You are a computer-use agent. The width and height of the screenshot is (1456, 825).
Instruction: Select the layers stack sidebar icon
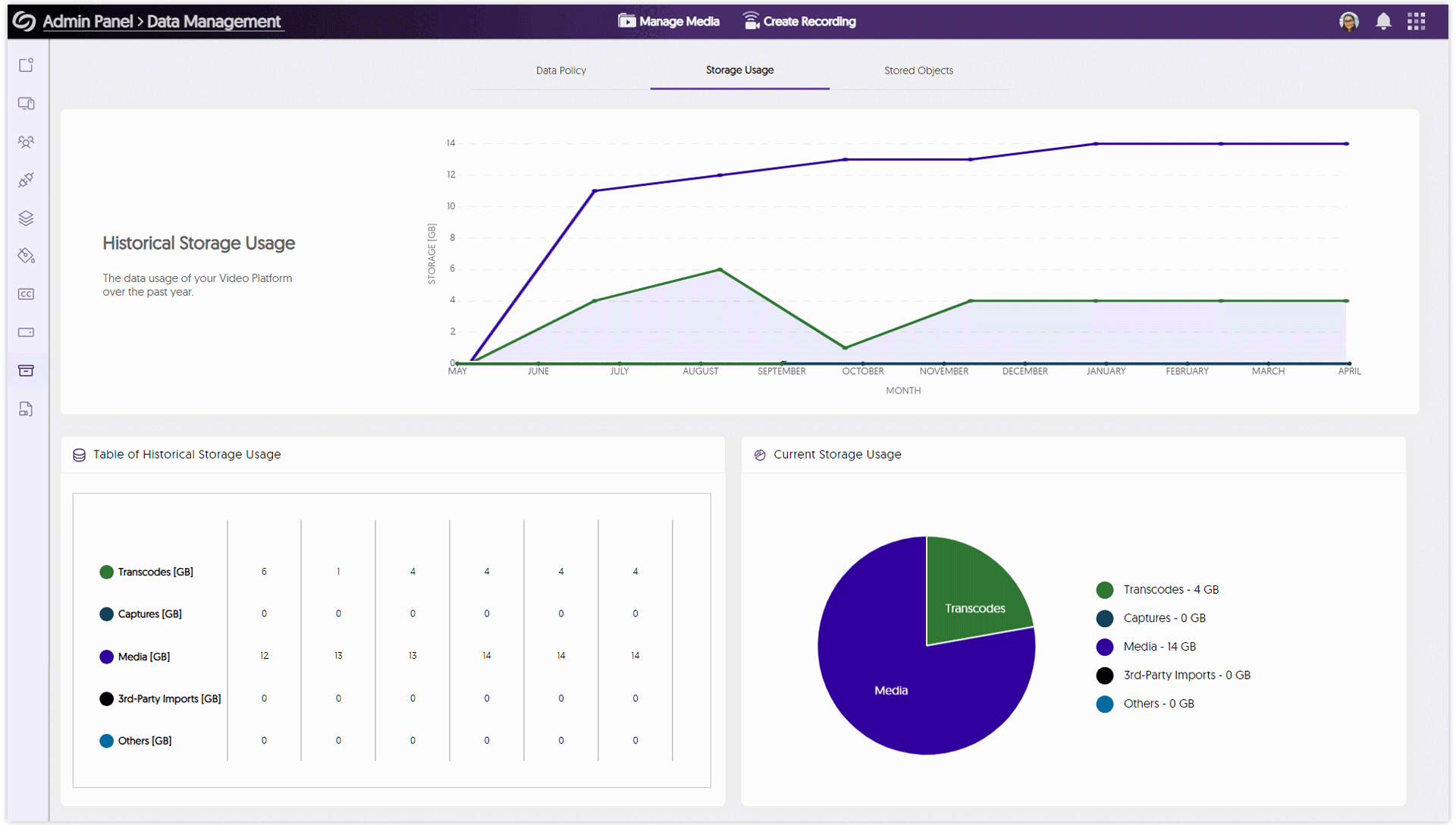click(26, 218)
